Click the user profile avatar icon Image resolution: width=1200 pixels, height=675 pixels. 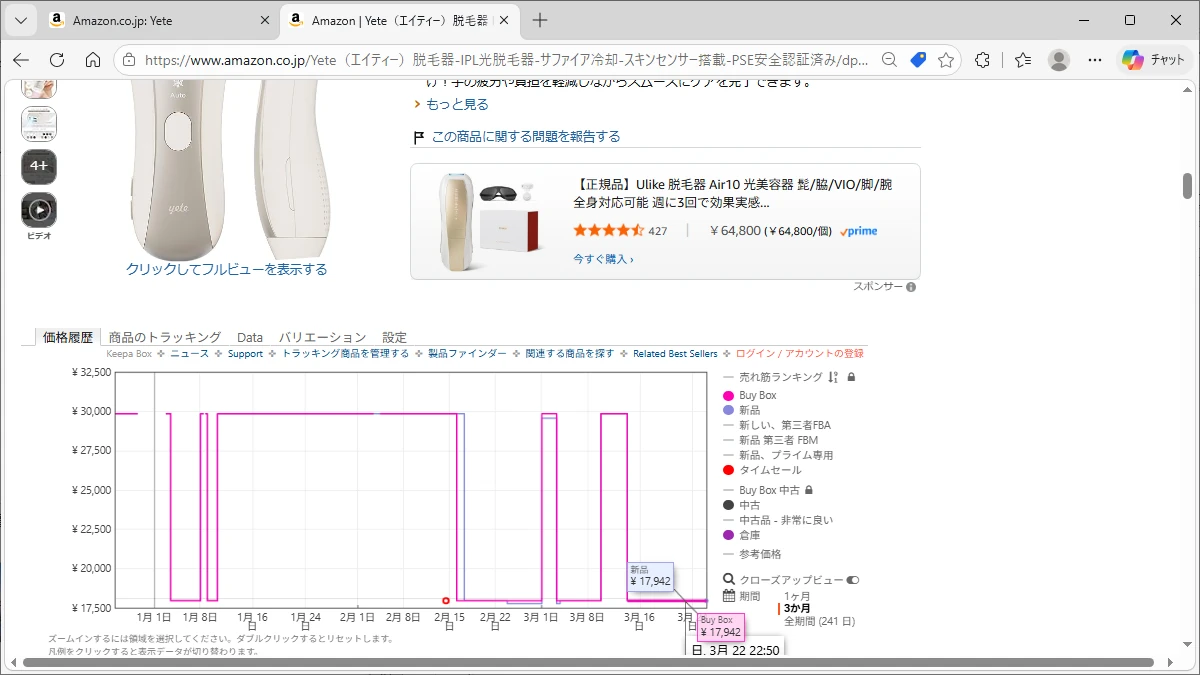pyautogui.click(x=1058, y=60)
